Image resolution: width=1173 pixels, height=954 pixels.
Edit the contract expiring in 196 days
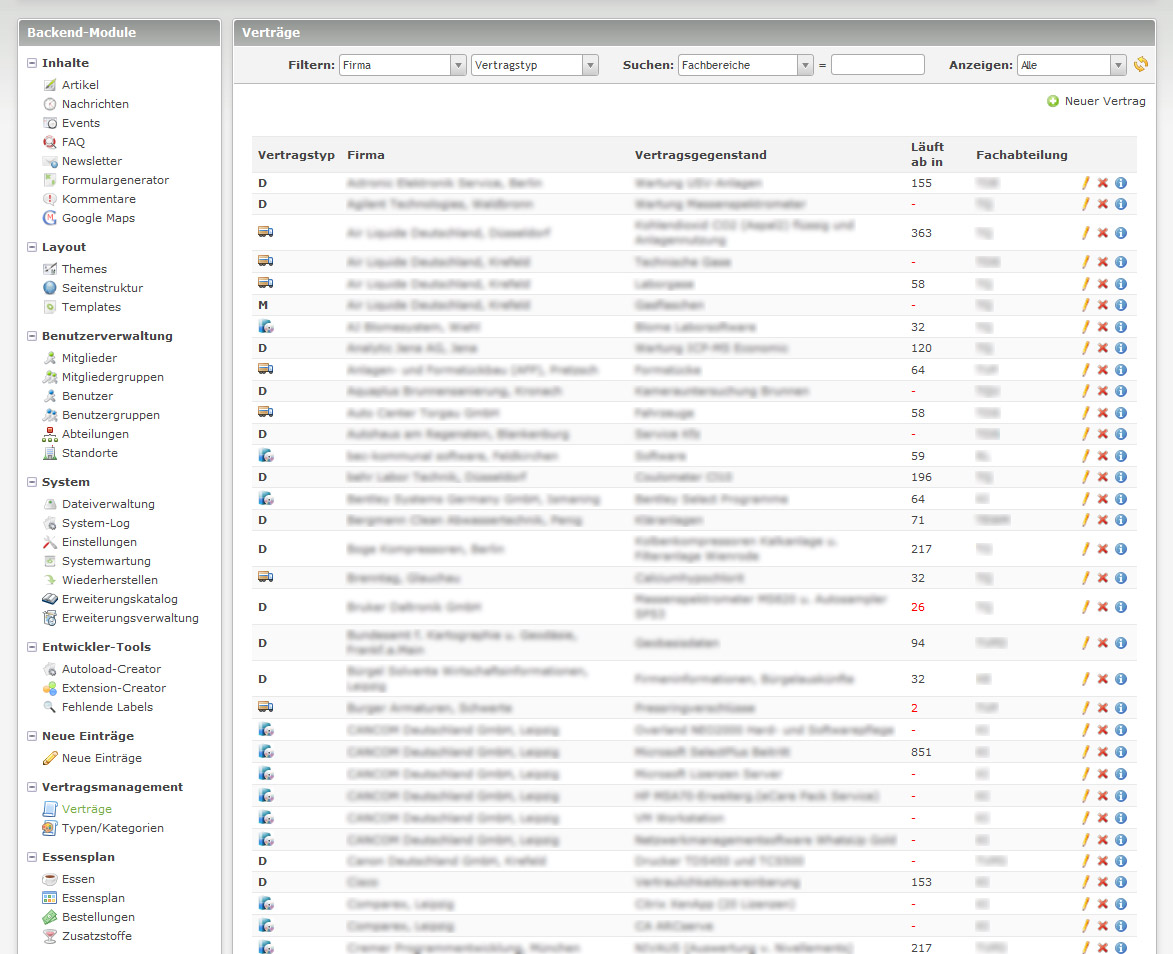(1085, 477)
